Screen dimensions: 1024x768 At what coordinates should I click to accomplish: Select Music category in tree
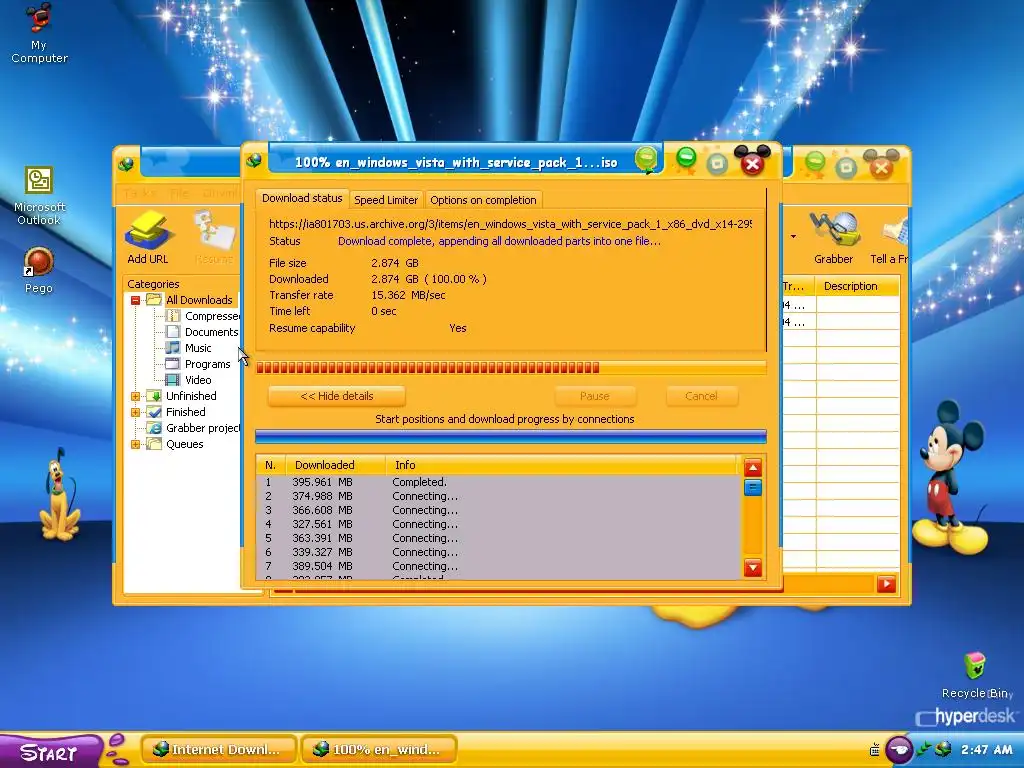[189, 348]
